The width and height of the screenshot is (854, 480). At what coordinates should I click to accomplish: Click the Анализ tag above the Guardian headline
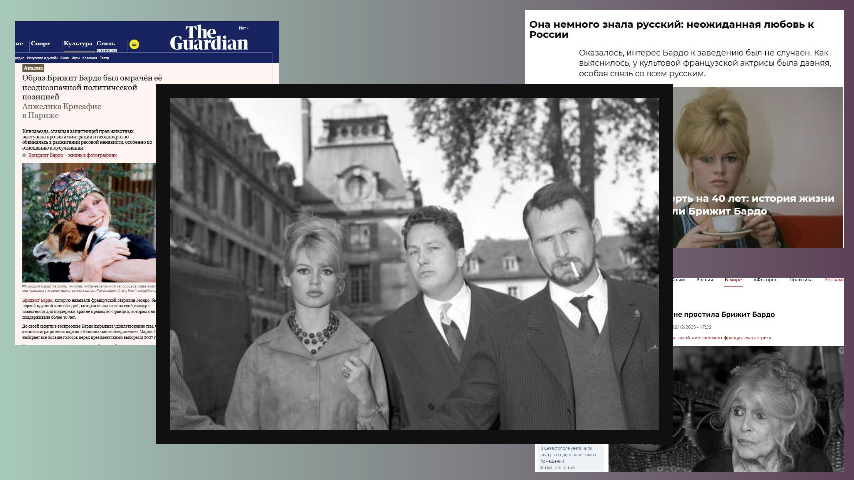tap(33, 68)
